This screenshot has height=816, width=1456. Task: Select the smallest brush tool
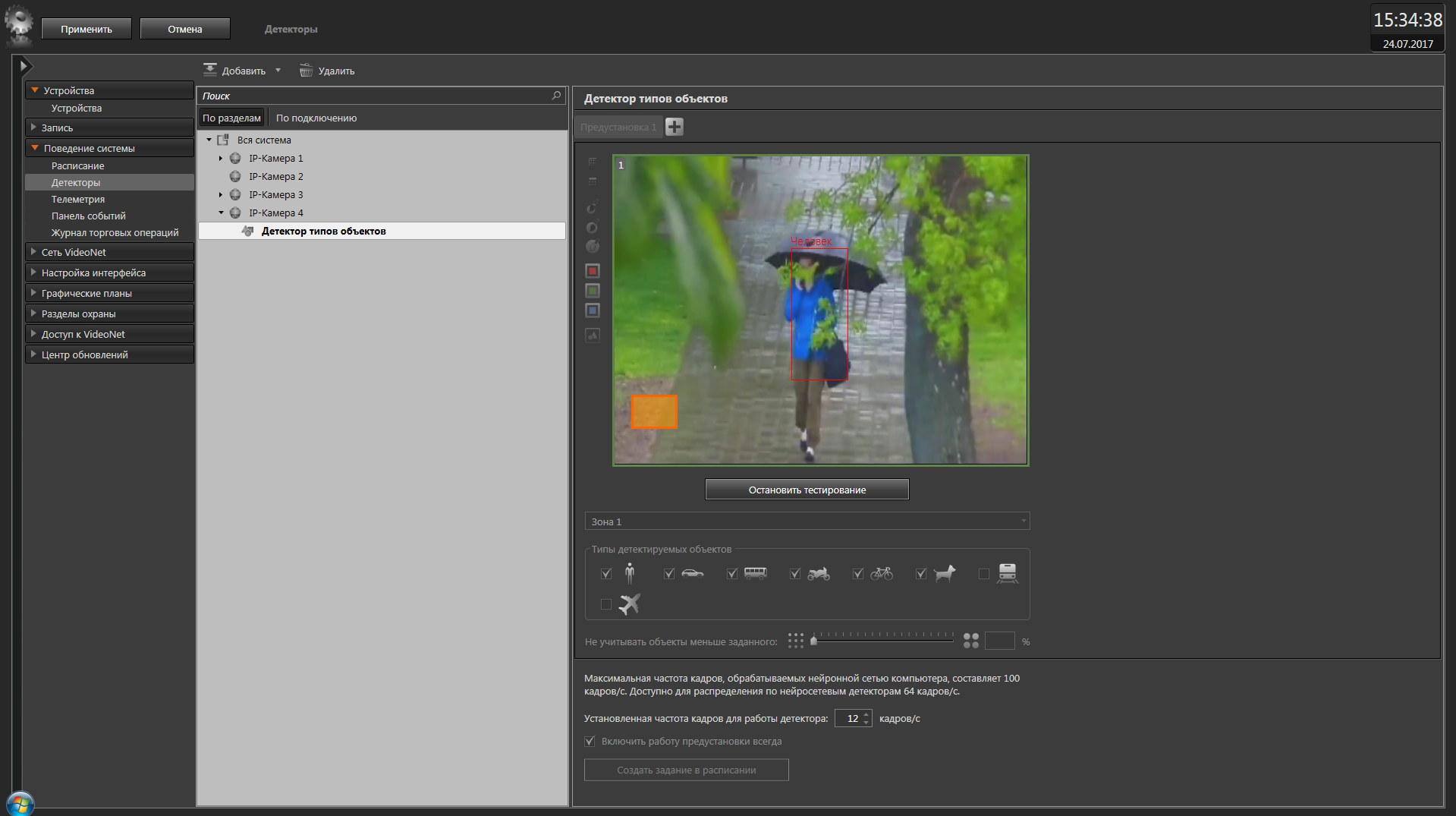[593, 206]
